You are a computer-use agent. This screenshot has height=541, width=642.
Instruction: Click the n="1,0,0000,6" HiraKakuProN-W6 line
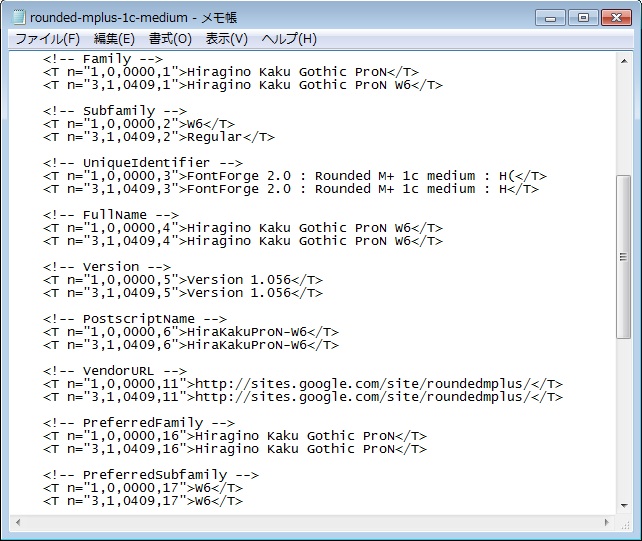191,332
